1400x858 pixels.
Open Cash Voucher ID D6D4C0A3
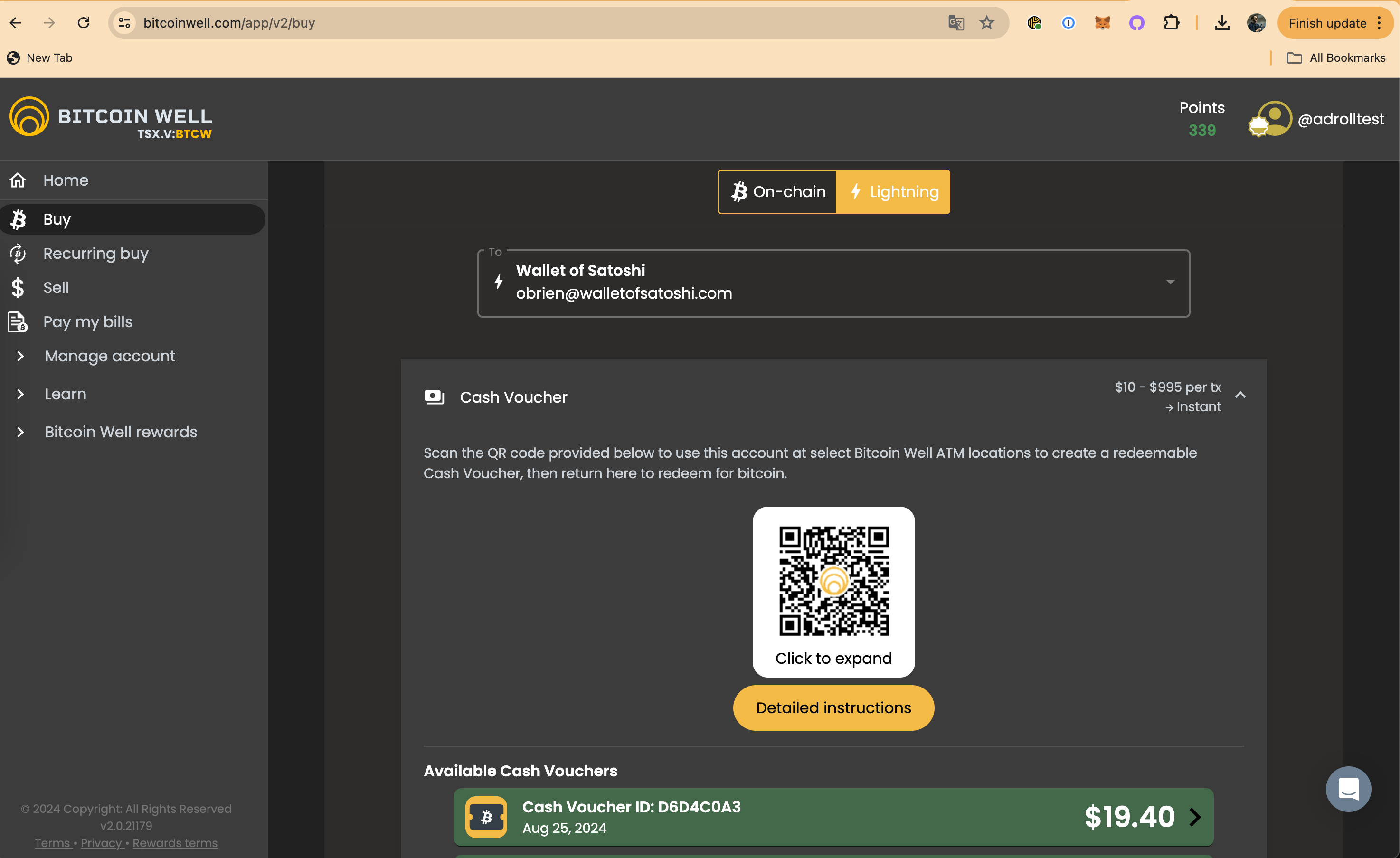pos(833,817)
